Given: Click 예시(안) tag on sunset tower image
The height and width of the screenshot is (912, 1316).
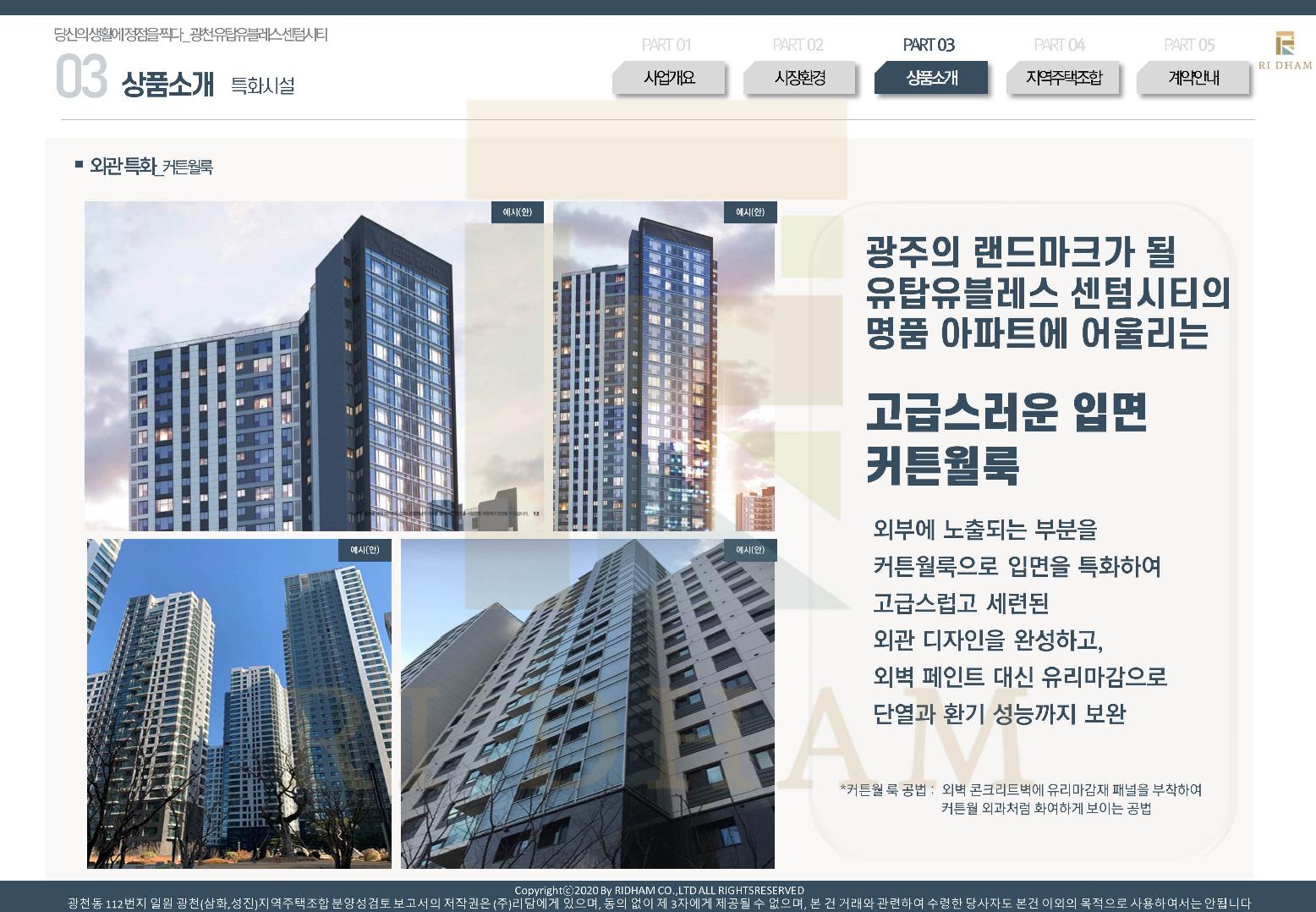Looking at the screenshot, I should click(x=750, y=212).
